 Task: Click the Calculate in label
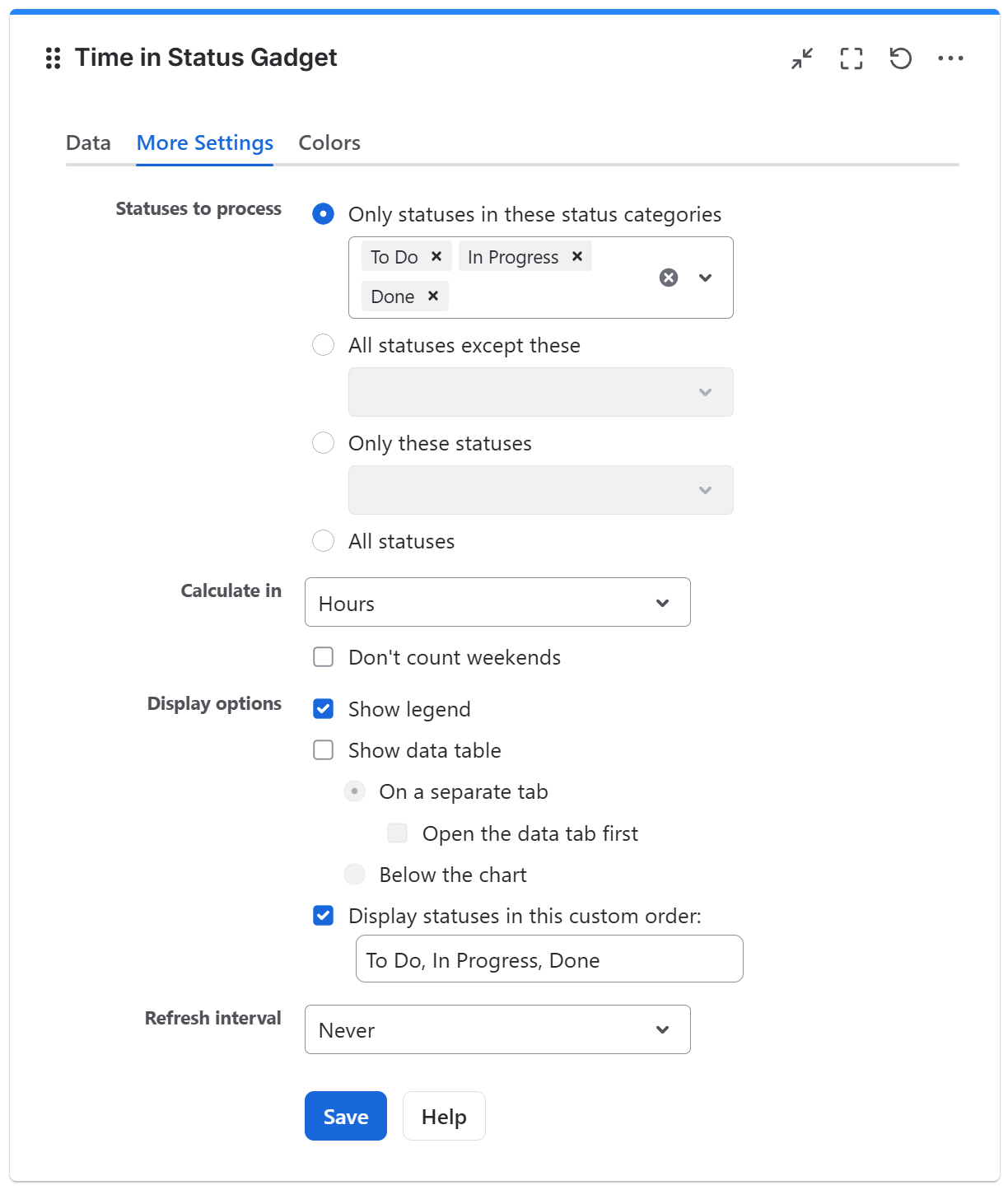pos(231,590)
